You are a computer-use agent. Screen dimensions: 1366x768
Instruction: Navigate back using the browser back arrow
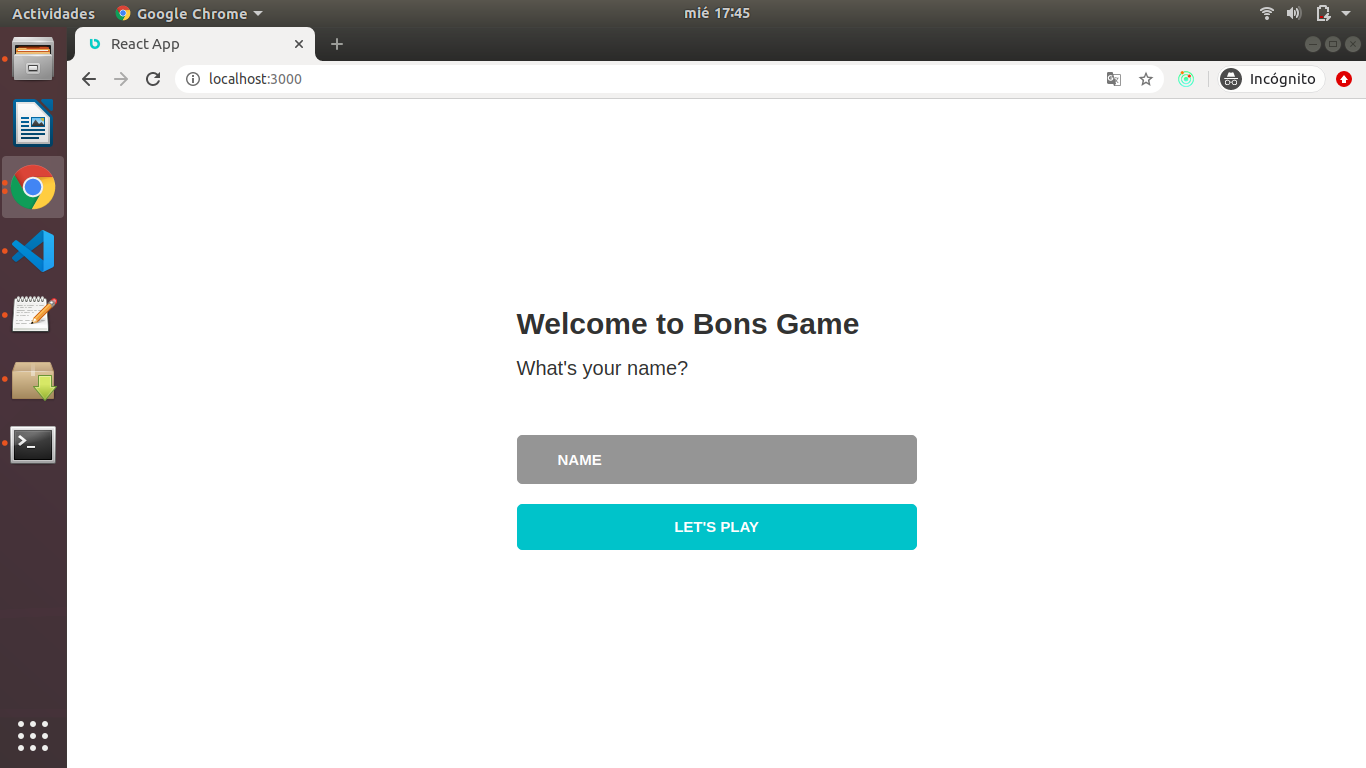[88, 79]
